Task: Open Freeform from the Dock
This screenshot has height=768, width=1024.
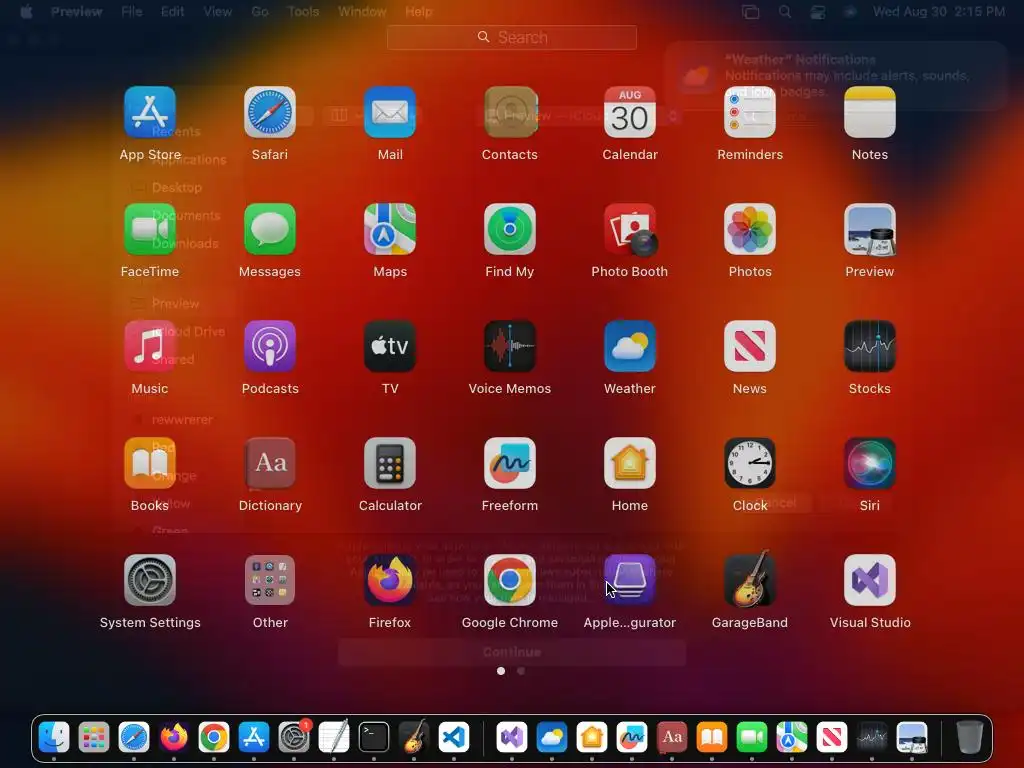Action: (x=632, y=737)
